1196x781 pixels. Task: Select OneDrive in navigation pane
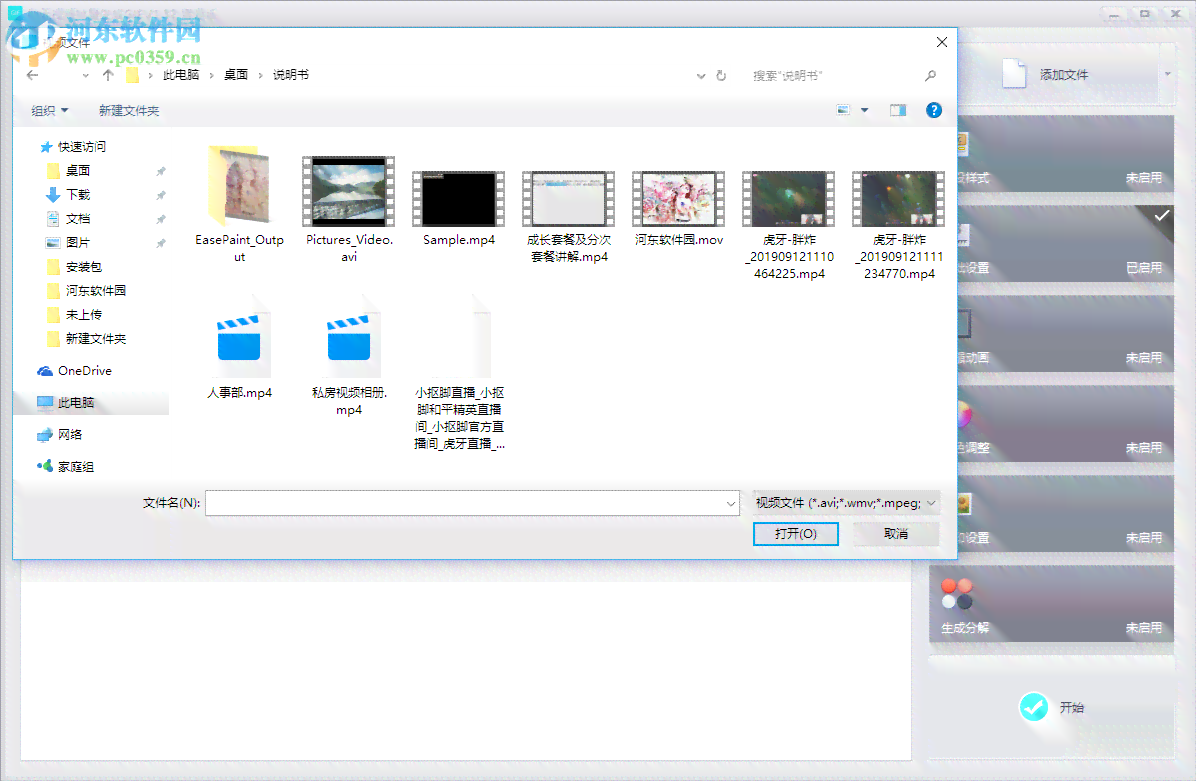click(84, 371)
